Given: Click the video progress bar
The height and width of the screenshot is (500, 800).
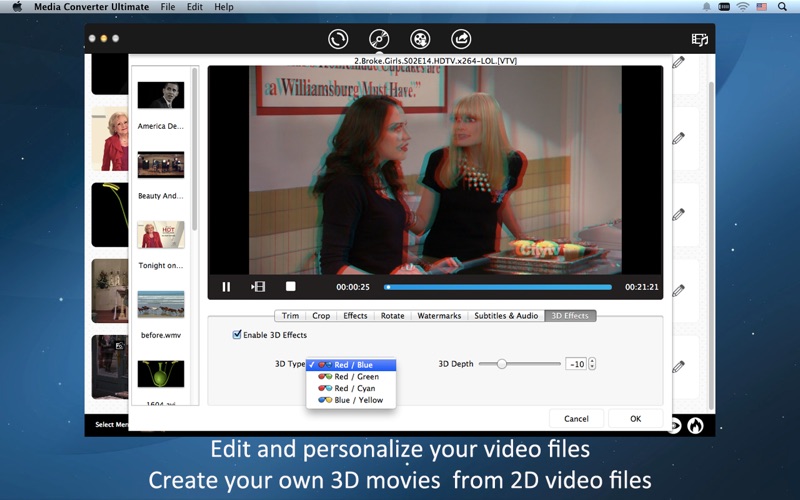Looking at the screenshot, I should [x=497, y=287].
